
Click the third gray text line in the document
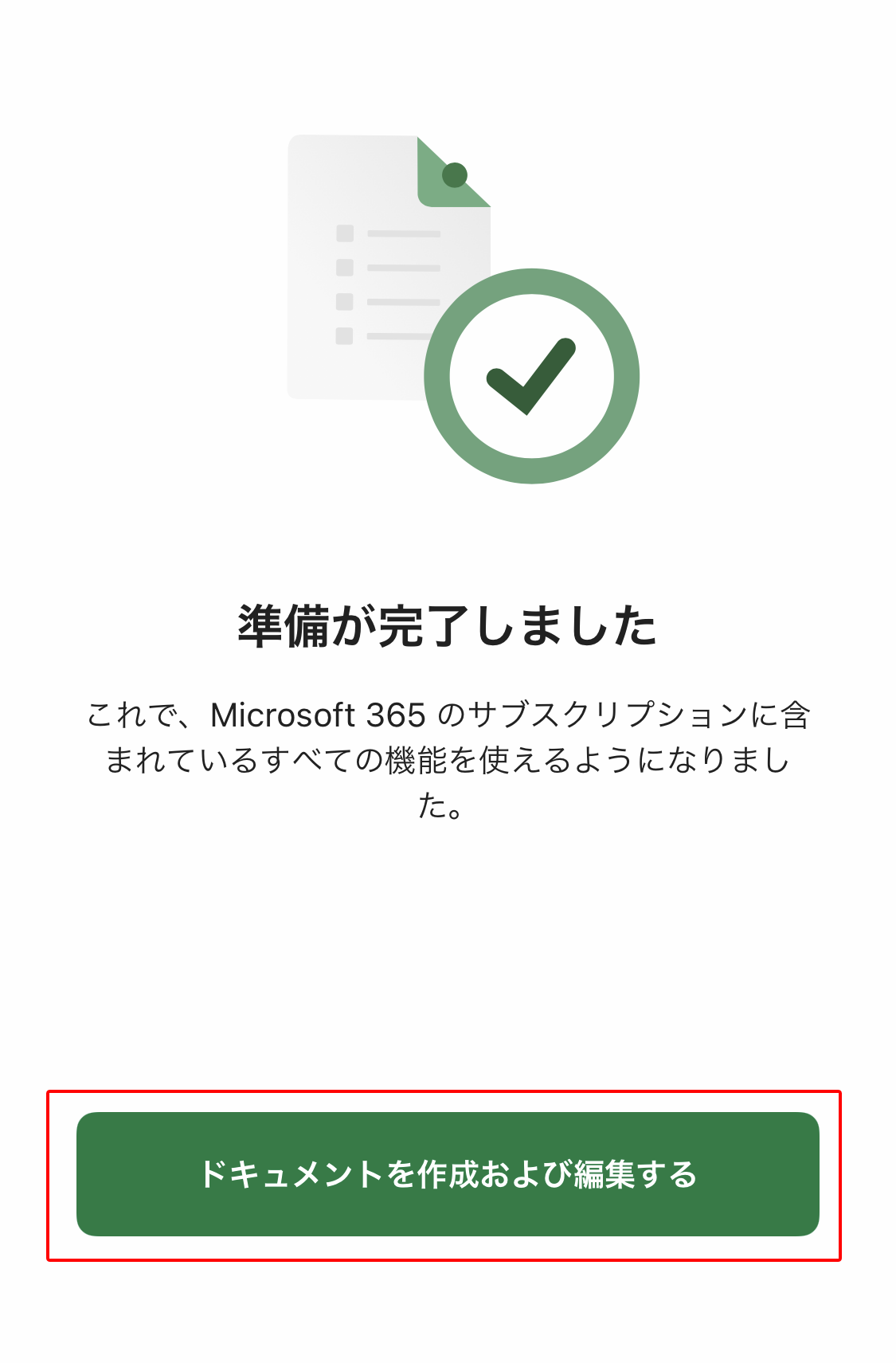click(x=404, y=302)
